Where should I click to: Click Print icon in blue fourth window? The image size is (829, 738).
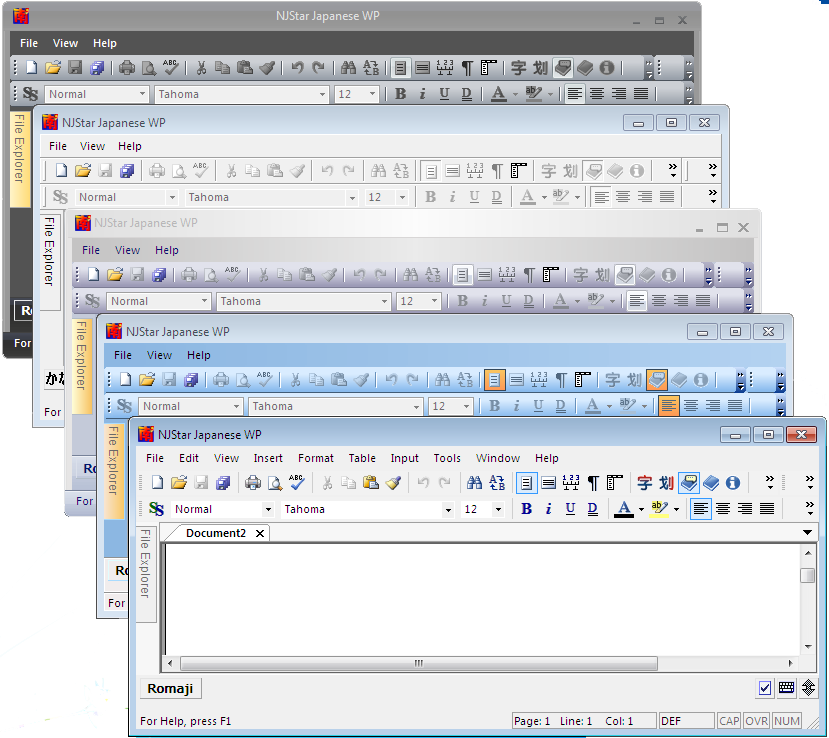tap(220, 380)
